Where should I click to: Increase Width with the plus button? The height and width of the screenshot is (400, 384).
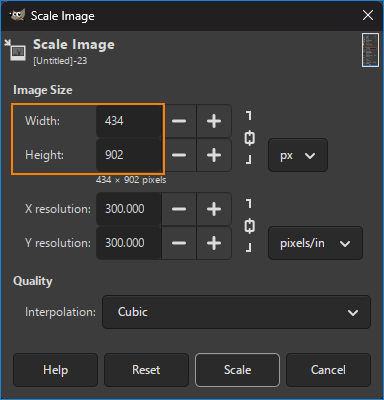pos(214,121)
